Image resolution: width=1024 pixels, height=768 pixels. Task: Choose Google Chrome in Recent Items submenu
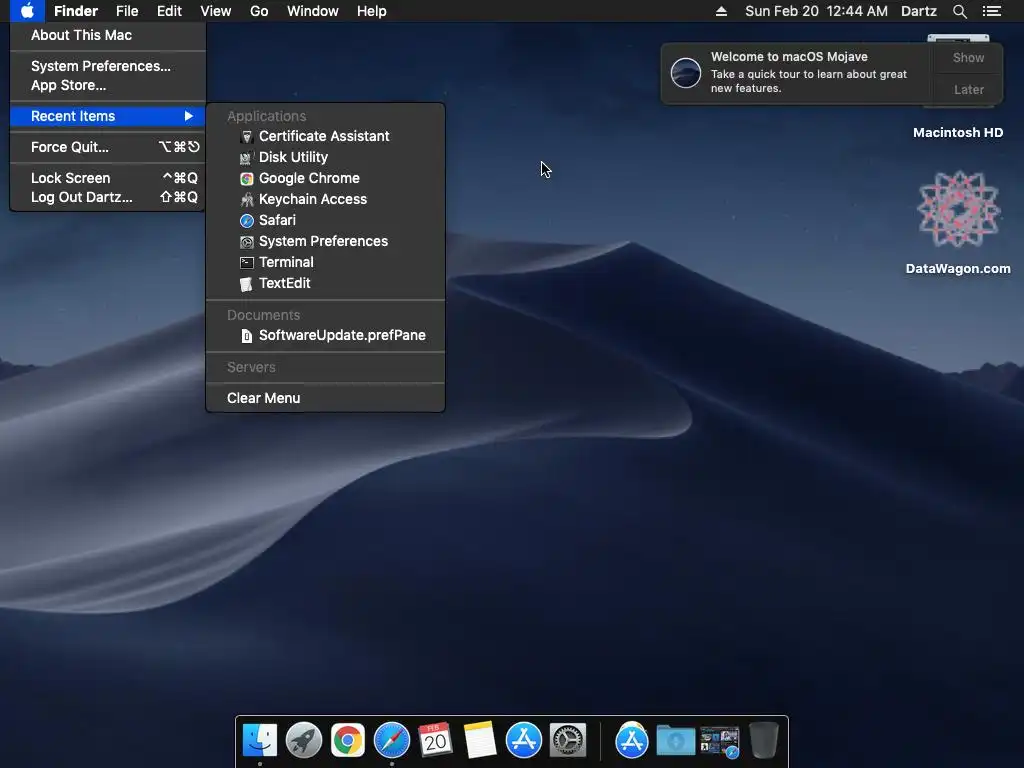325,178
